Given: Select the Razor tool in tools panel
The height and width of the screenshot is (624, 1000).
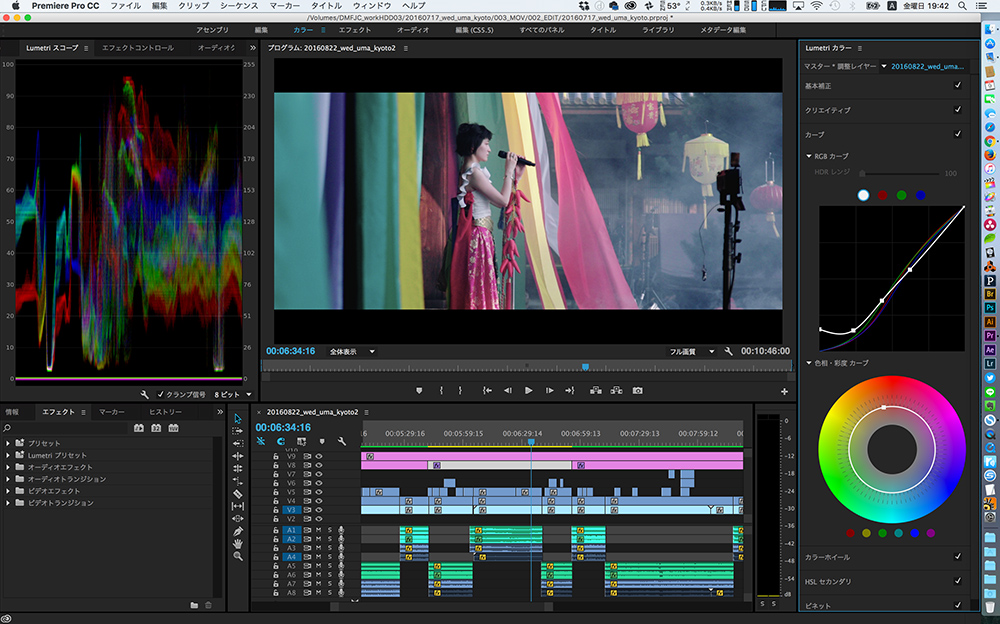Looking at the screenshot, I should point(238,493).
